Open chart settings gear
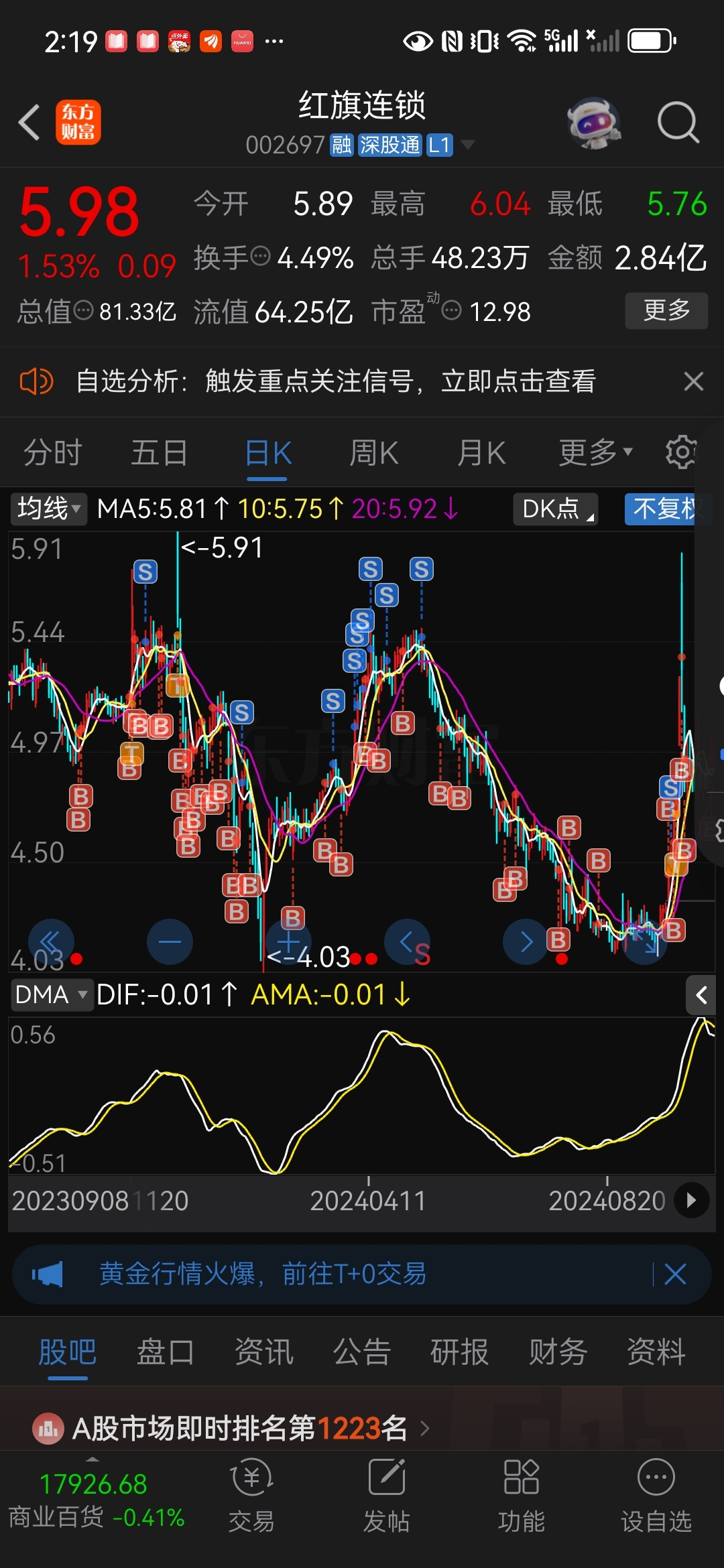Image resolution: width=724 pixels, height=1568 pixels. (x=681, y=452)
